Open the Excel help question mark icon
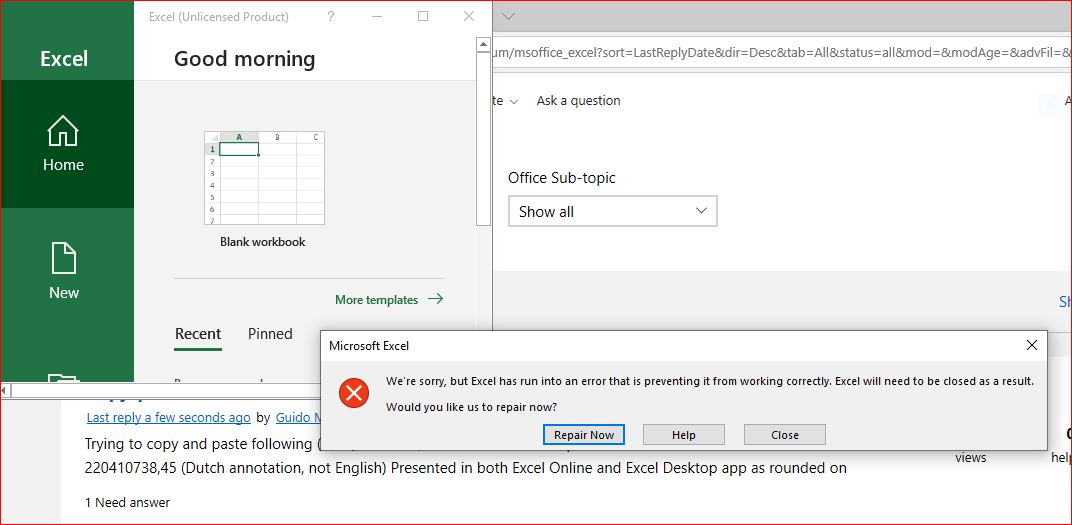Screen dimensions: 1072x525 click(x=331, y=16)
